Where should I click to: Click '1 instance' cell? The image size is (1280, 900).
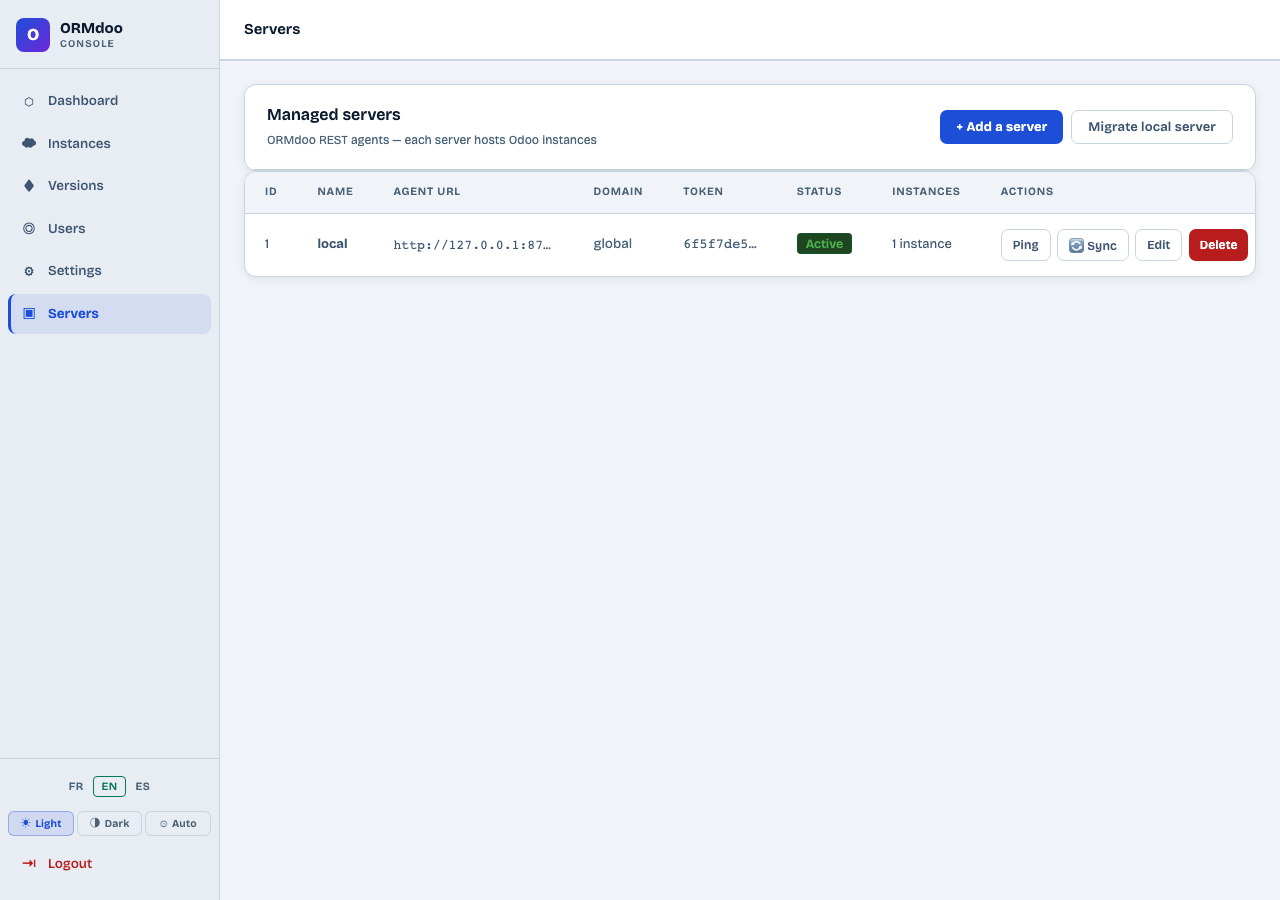[x=922, y=244]
